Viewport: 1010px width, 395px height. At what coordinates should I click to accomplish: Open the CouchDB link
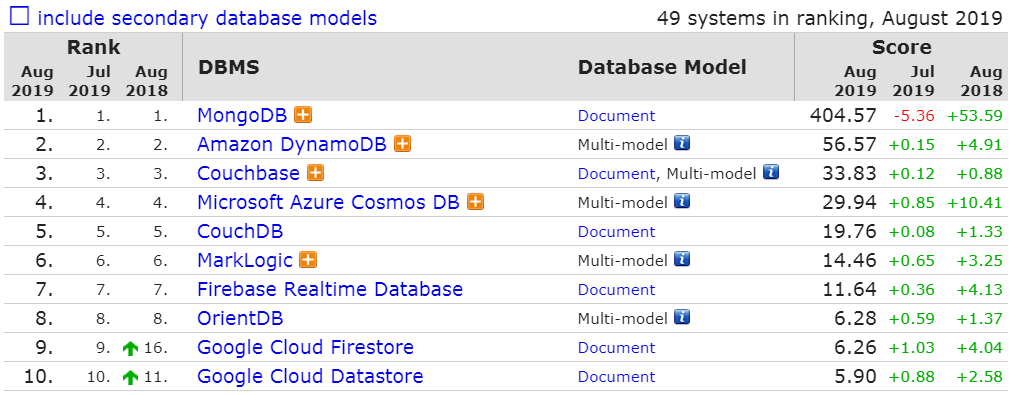point(240,231)
